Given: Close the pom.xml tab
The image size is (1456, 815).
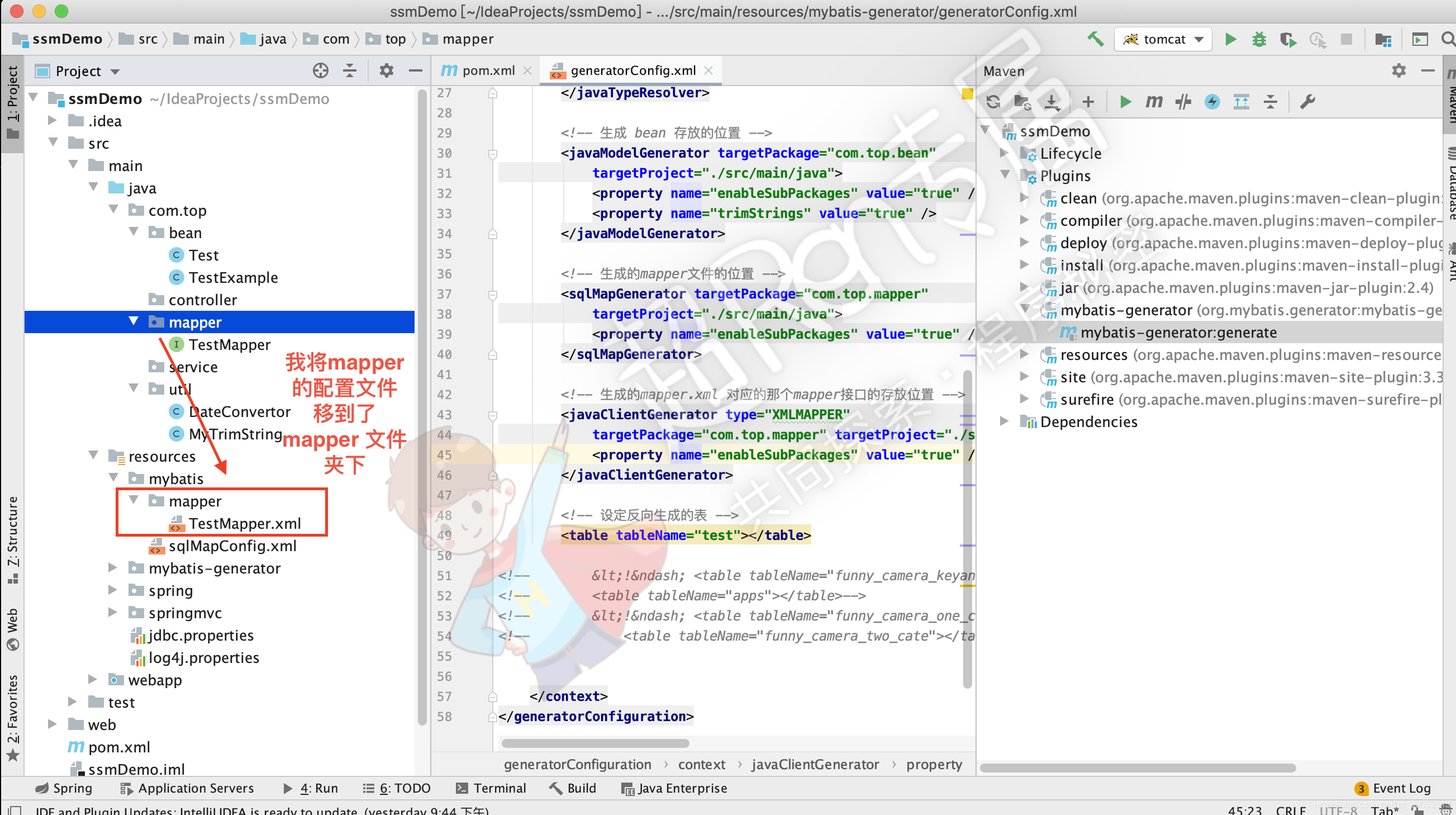Looking at the screenshot, I should click(x=527, y=70).
